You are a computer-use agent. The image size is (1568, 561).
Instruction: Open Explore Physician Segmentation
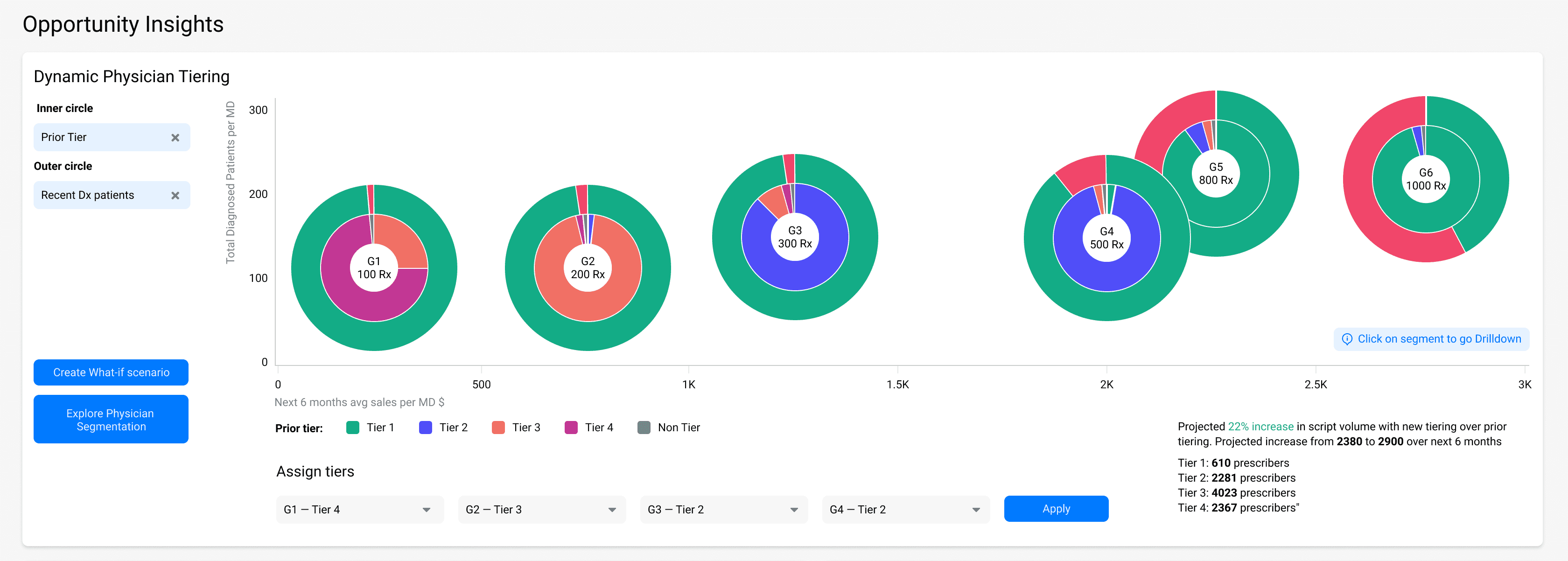(111, 420)
